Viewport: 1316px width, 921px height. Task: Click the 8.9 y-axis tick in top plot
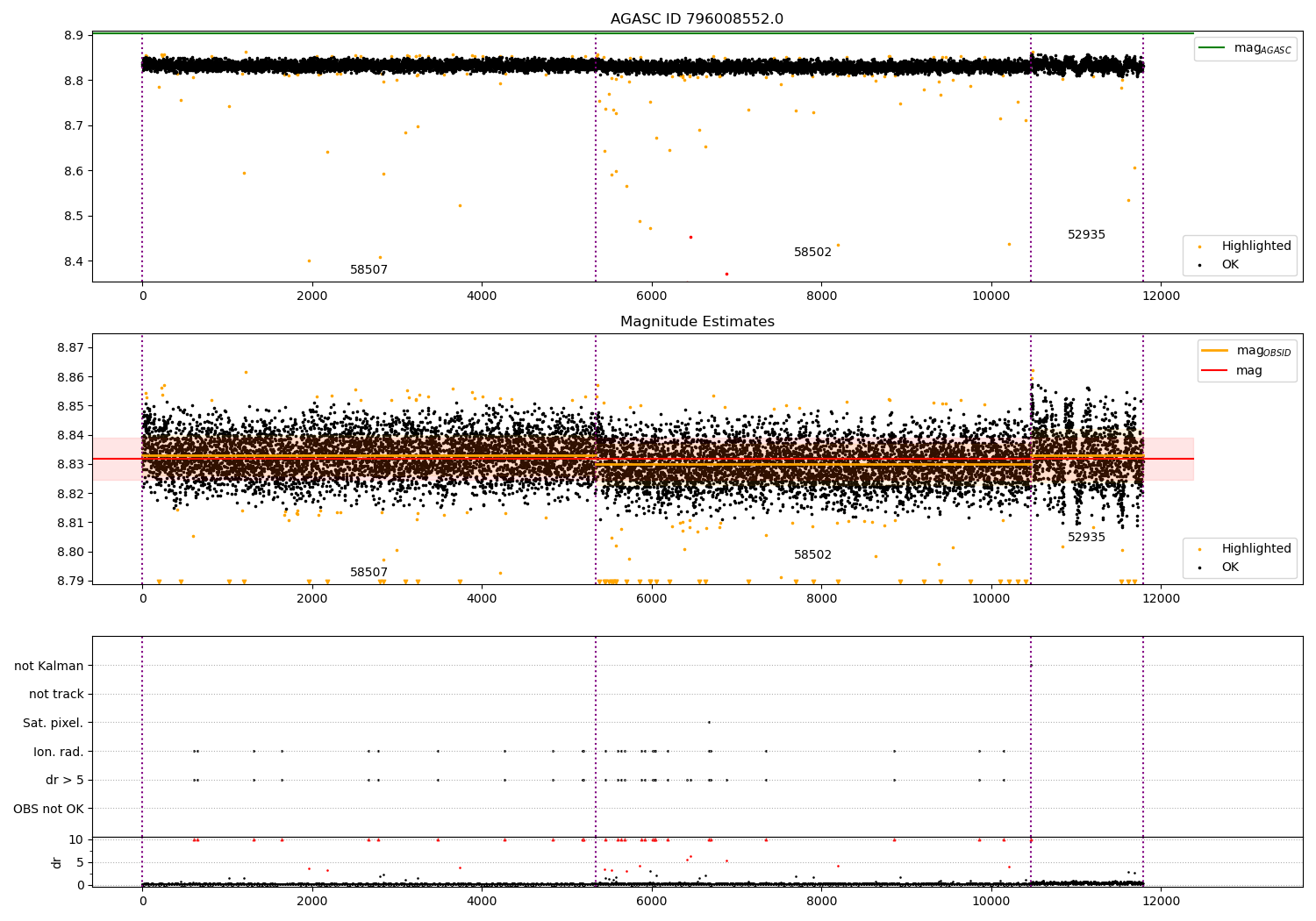[x=74, y=36]
